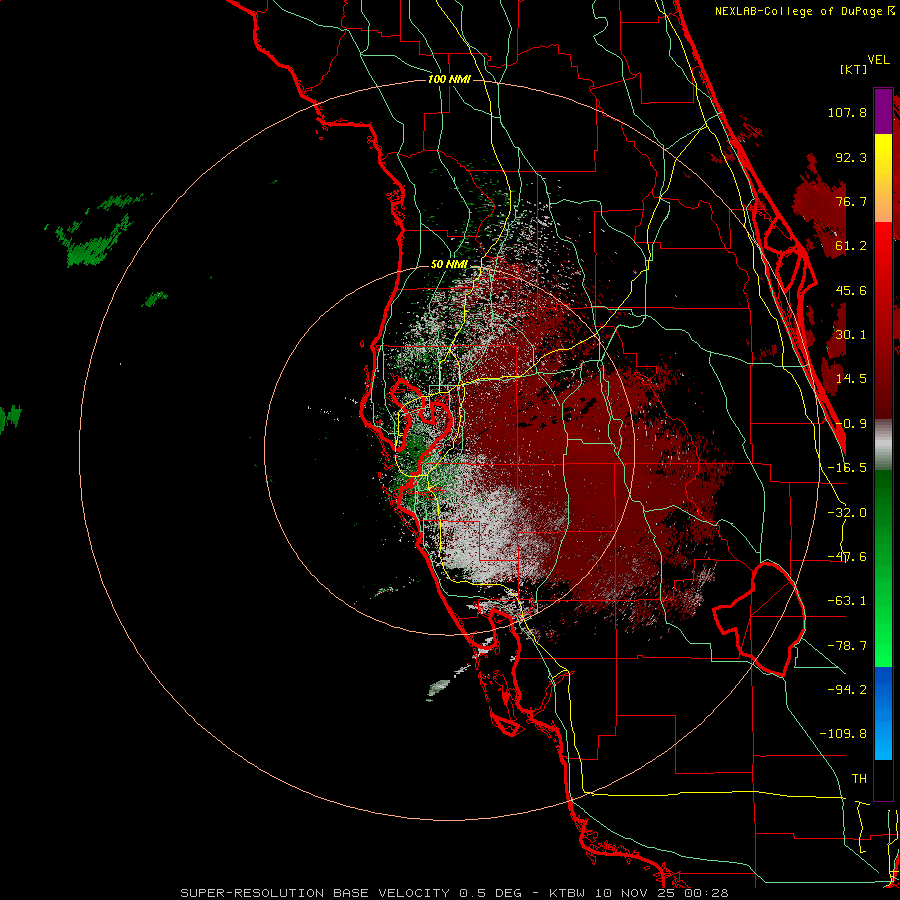
Task: Click the -94.2 velocity scale value
Action: [847, 689]
